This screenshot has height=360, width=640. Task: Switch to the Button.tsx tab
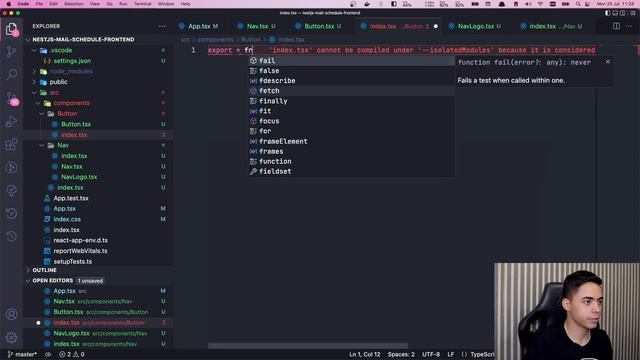point(319,26)
